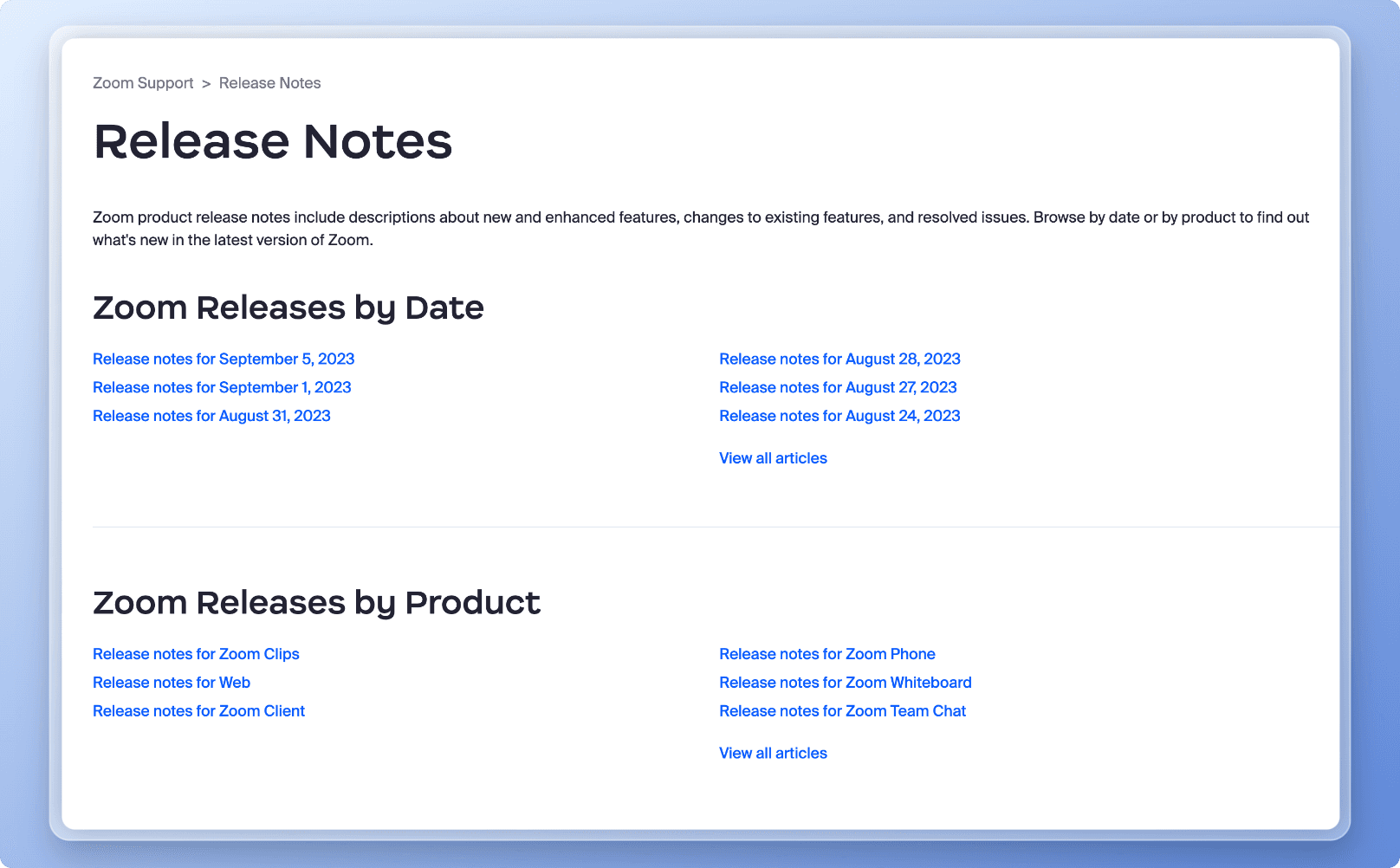1400x868 pixels.
Task: Open the Zoom Support breadcrumb link
Action: tap(143, 83)
